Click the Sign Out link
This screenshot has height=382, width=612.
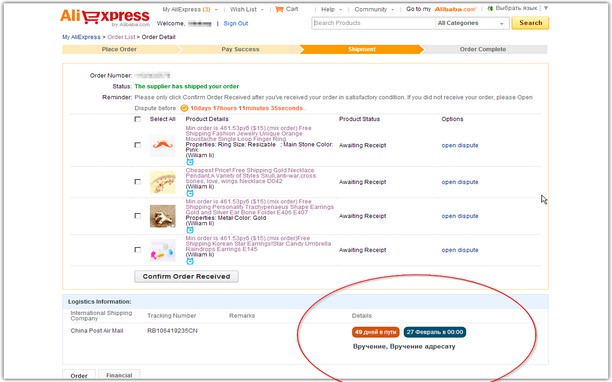[236, 23]
